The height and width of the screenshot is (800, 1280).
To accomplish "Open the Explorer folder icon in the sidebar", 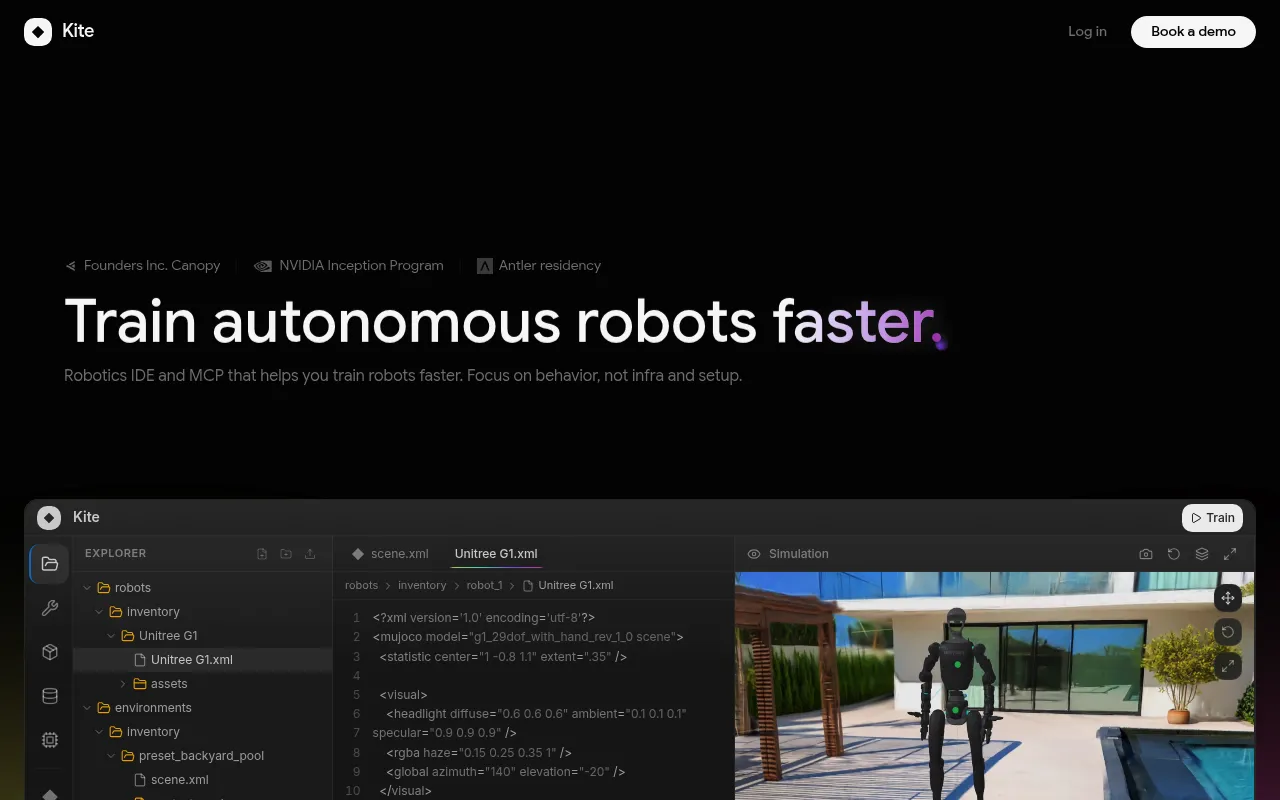I will pos(49,564).
